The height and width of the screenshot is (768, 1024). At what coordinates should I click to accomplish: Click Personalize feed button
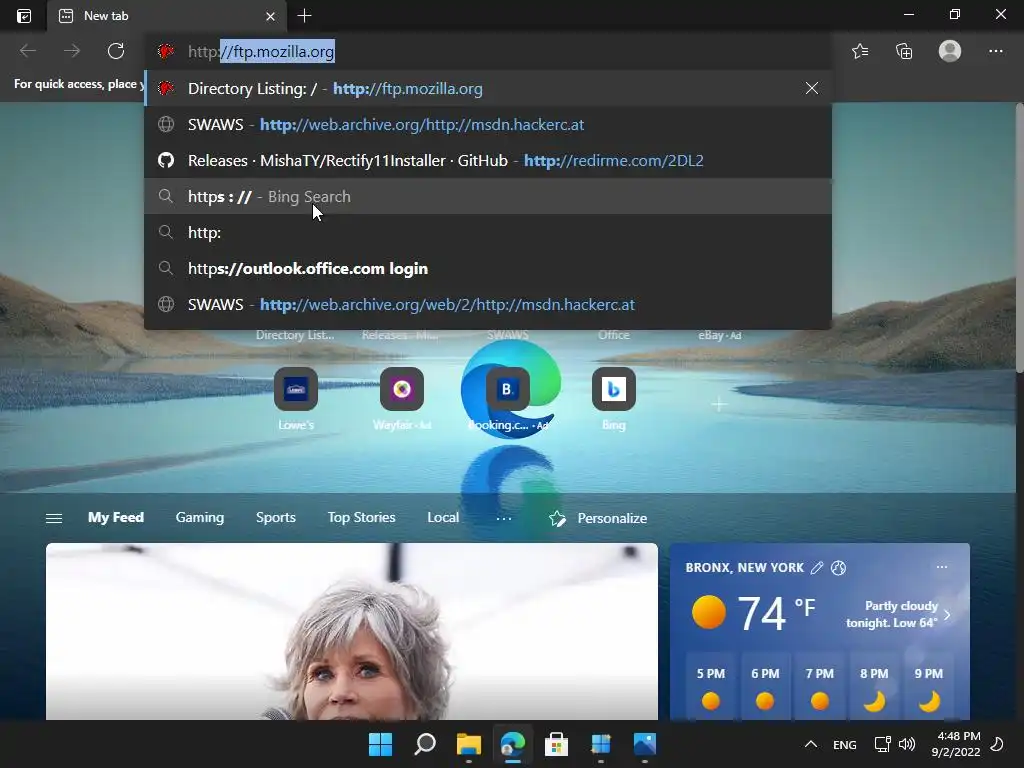598,518
